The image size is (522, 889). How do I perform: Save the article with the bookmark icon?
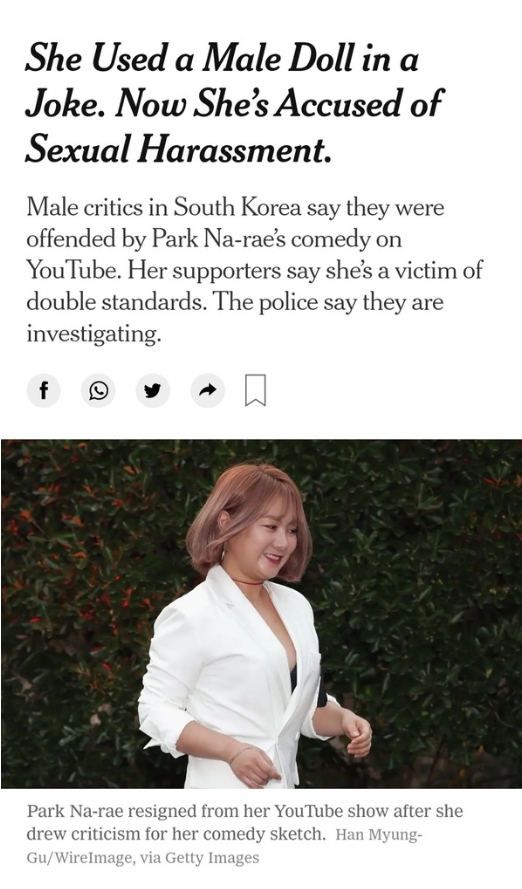[255, 390]
